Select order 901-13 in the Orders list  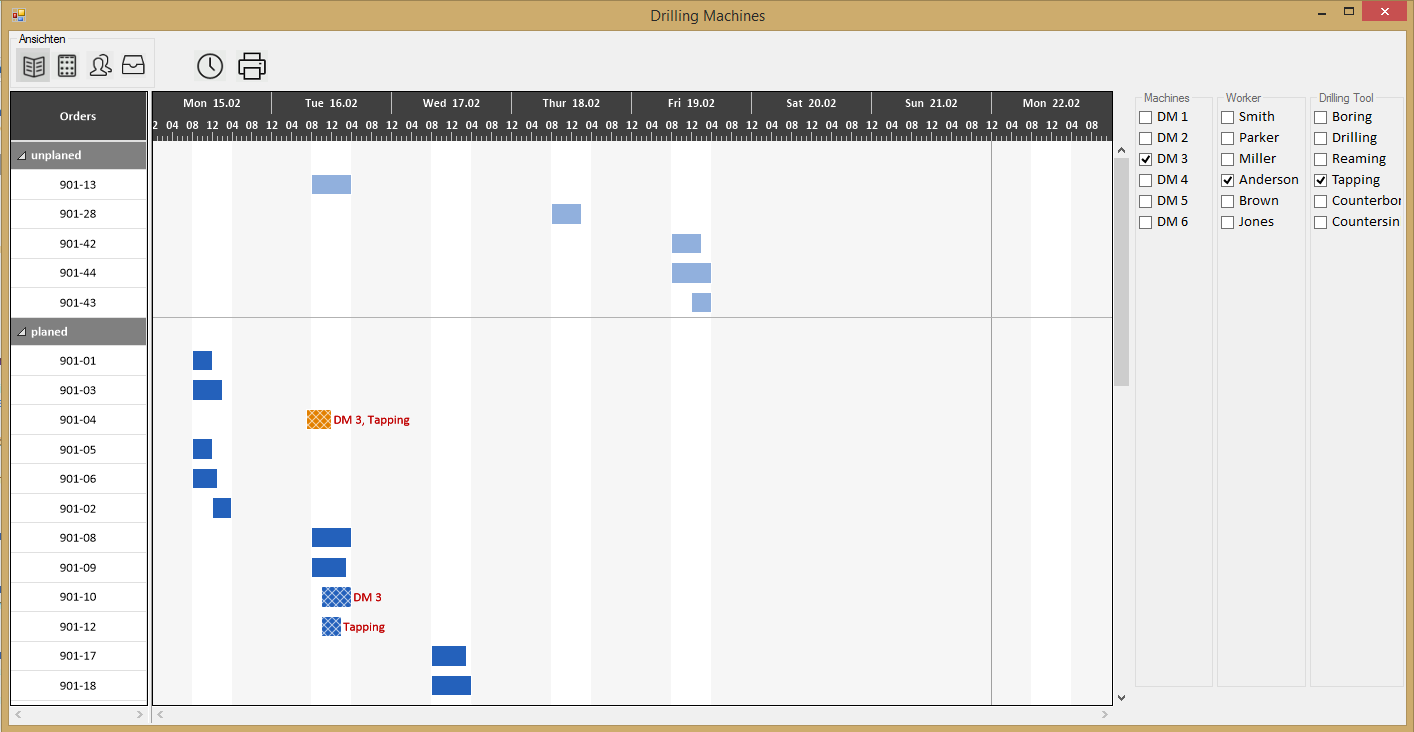[78, 184]
